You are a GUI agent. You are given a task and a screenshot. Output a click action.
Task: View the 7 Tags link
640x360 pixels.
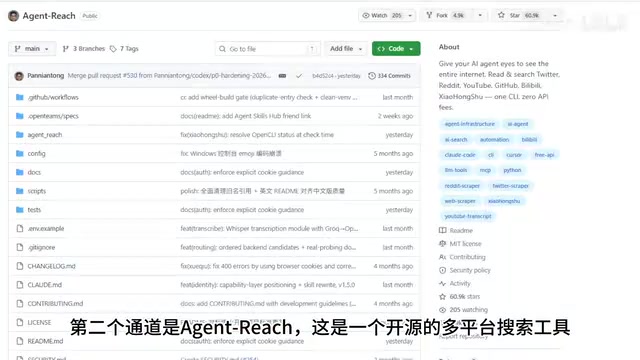[x=124, y=49]
